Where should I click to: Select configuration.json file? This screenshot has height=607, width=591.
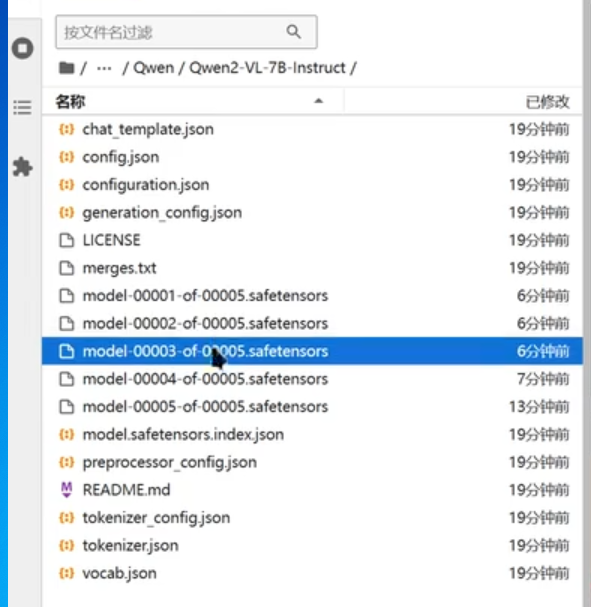(312, 185)
